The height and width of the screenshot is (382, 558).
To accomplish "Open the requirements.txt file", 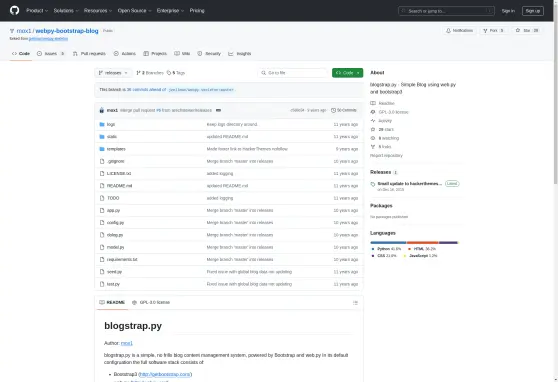I will coord(122,260).
